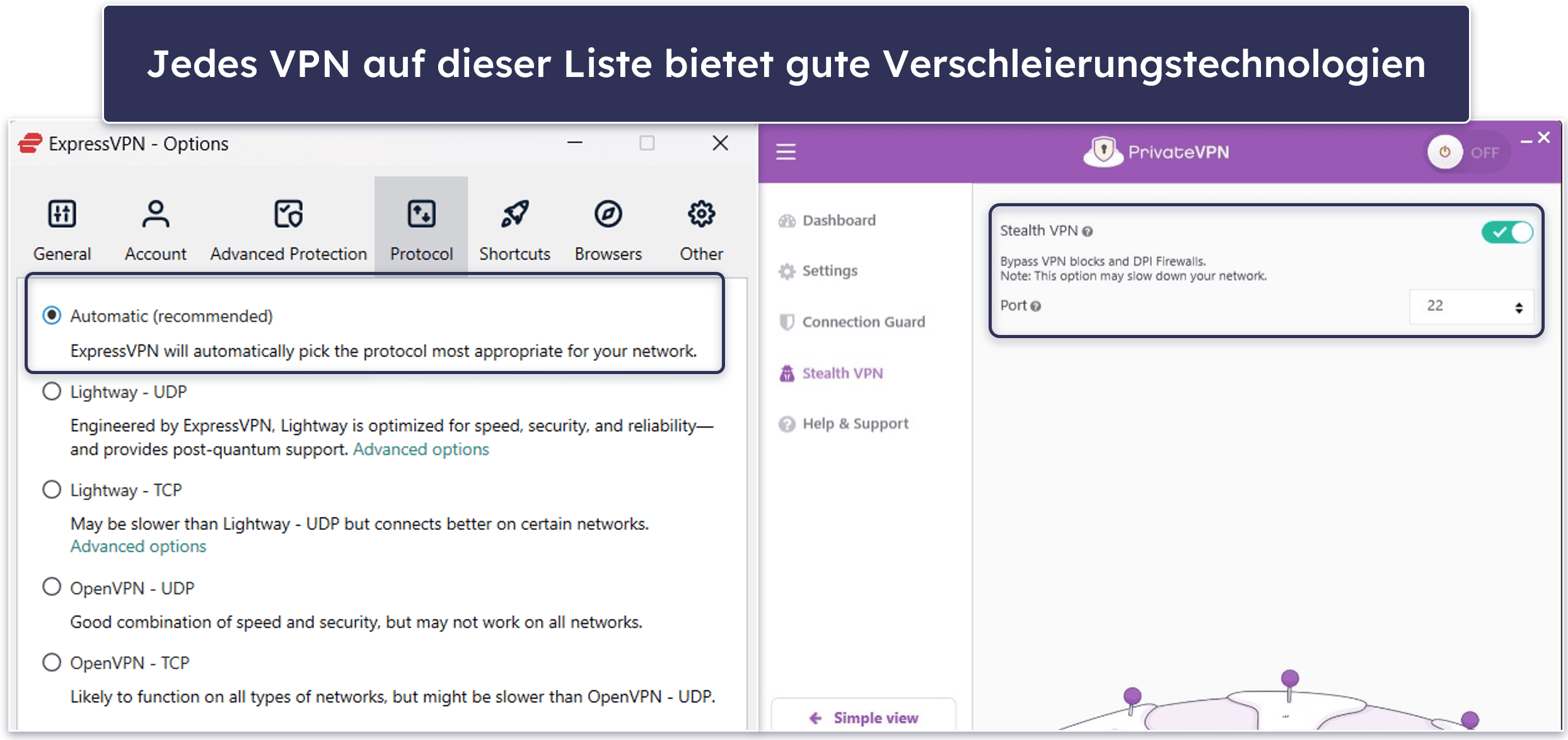Click the Help & Support question icon
Image resolution: width=1568 pixels, height=740 pixels.
(787, 424)
